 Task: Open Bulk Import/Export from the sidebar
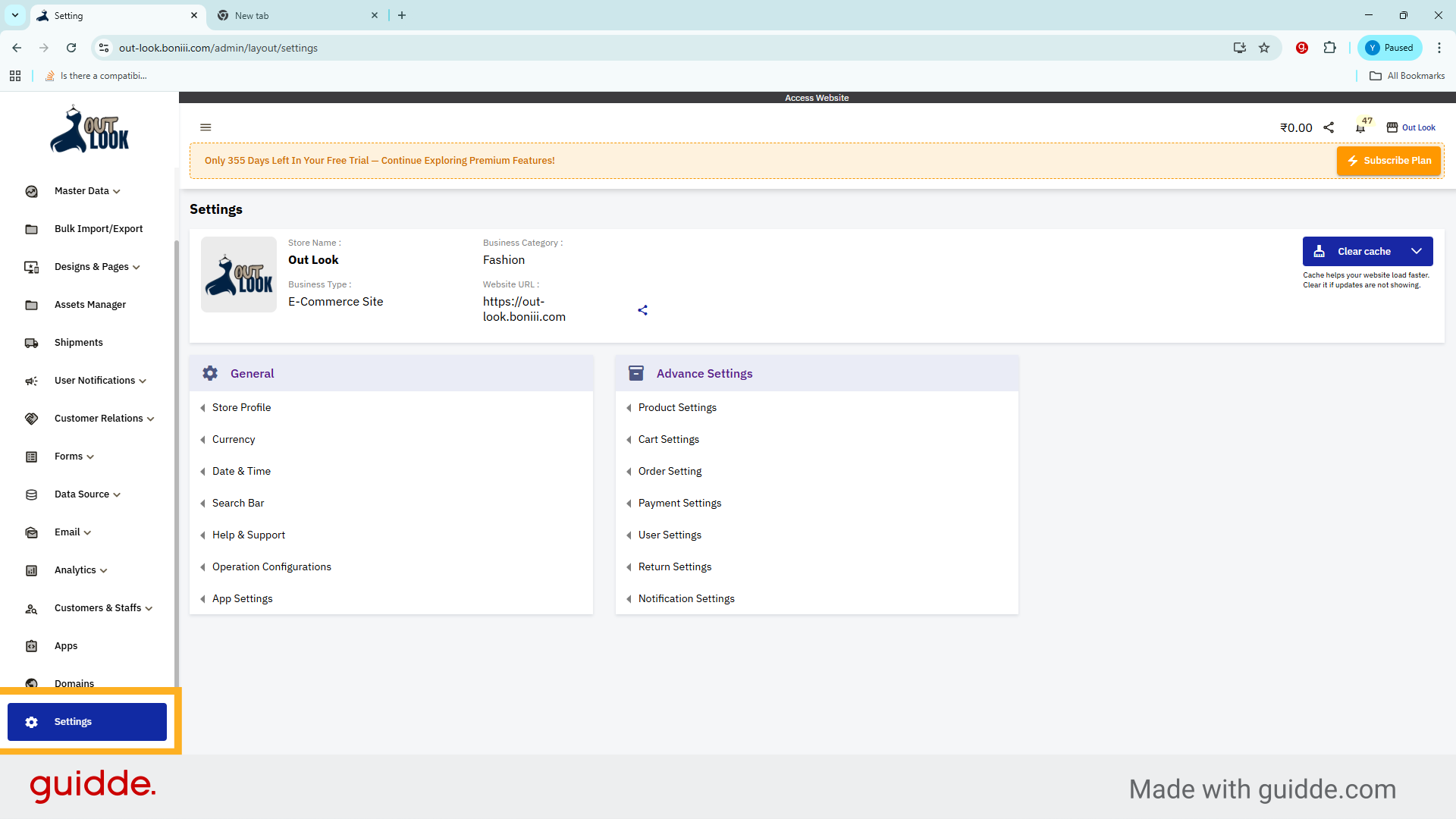(x=99, y=228)
